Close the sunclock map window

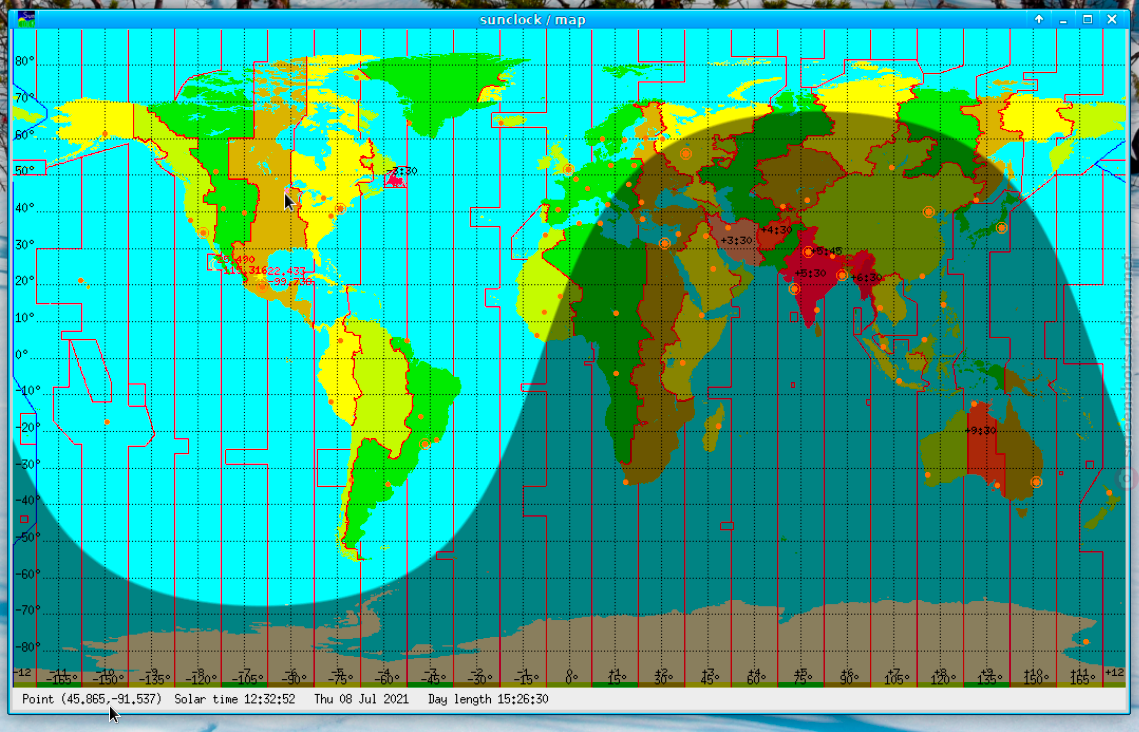[x=1111, y=20]
